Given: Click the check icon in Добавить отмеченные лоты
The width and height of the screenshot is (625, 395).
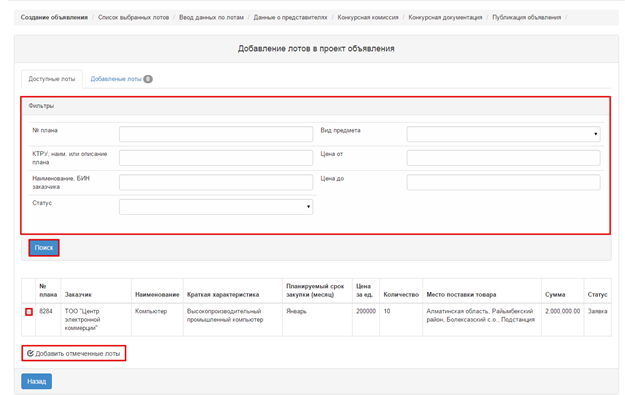Looking at the screenshot, I should tap(30, 353).
